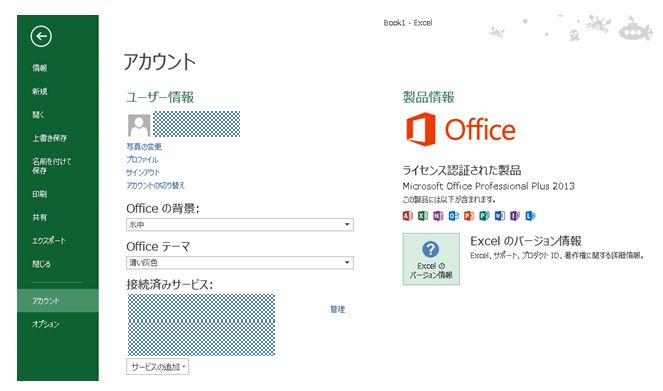Click the 接続済みサービス: label

pyautogui.click(x=170, y=284)
